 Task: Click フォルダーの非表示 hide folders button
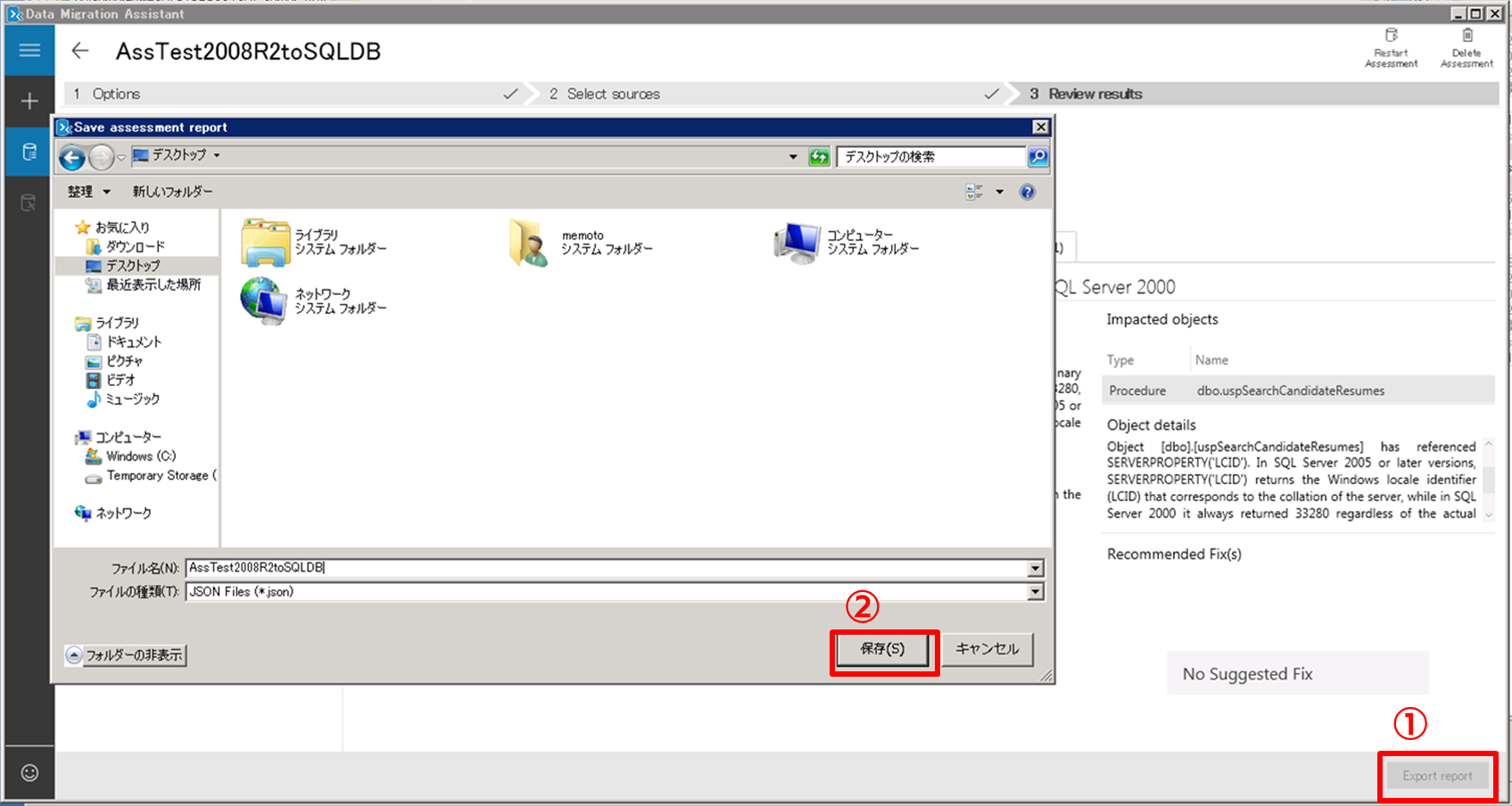(125, 655)
